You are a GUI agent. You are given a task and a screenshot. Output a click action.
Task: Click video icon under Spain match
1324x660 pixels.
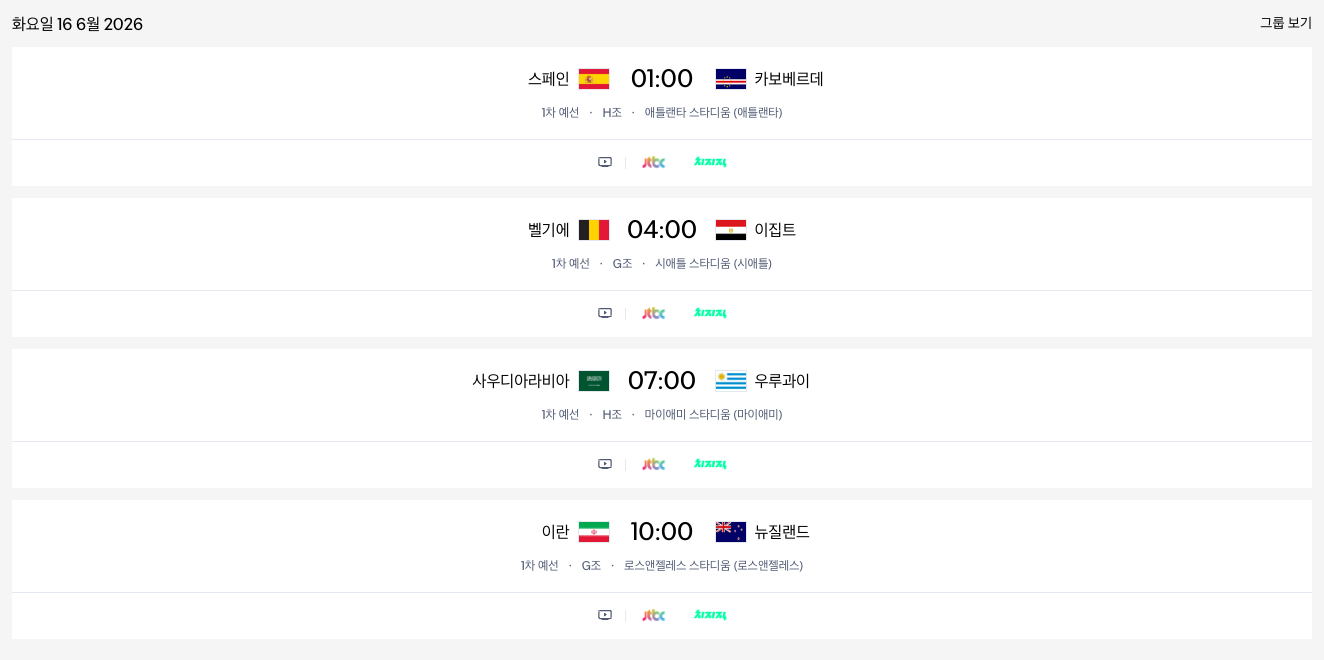point(605,162)
